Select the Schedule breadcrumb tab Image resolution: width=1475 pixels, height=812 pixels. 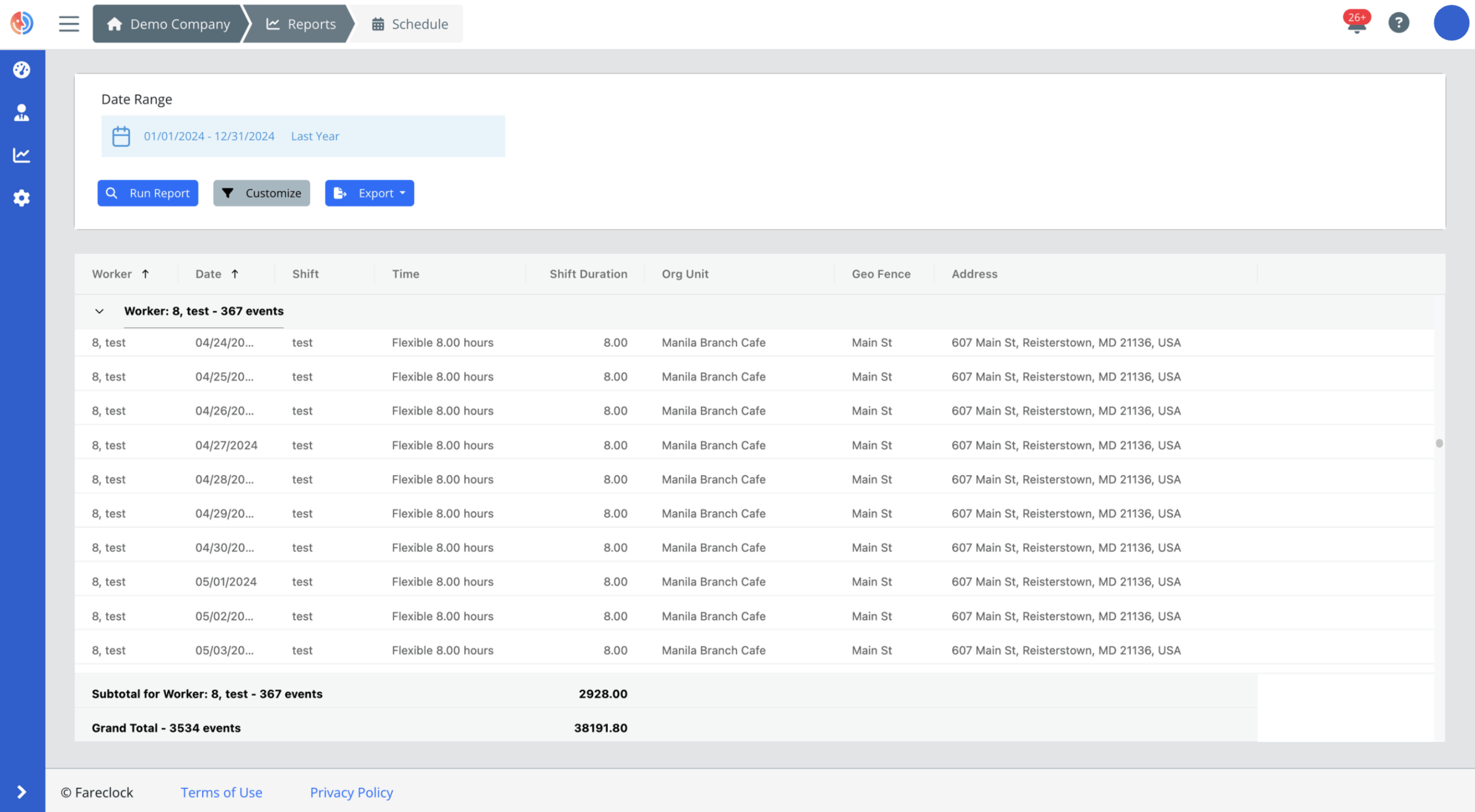410,24
